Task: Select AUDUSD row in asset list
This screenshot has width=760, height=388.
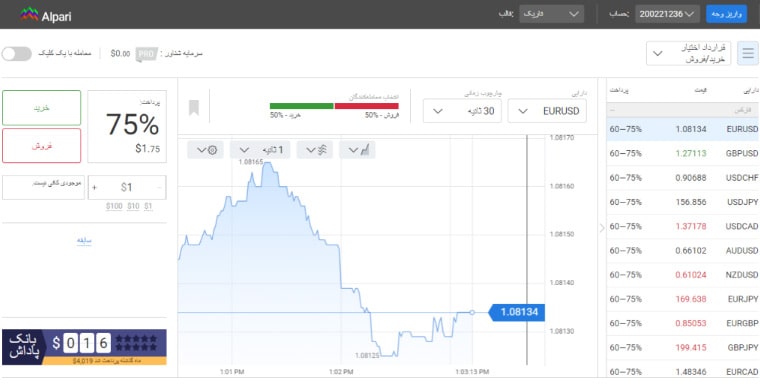Action: click(683, 250)
